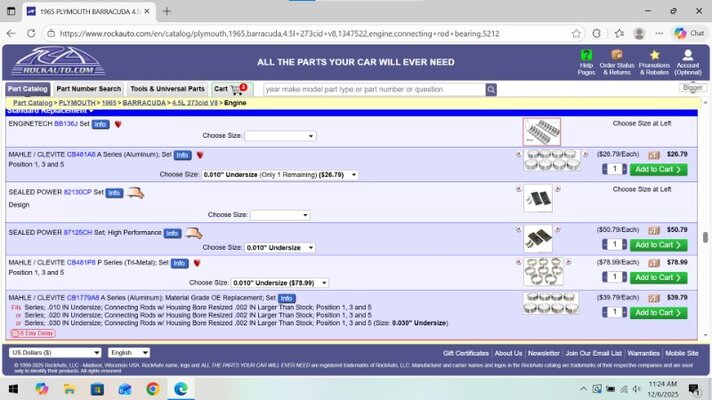This screenshot has height=400, width=712.
Task: Open Enginetech BB136J bearing thumbnail
Action: click(541, 131)
